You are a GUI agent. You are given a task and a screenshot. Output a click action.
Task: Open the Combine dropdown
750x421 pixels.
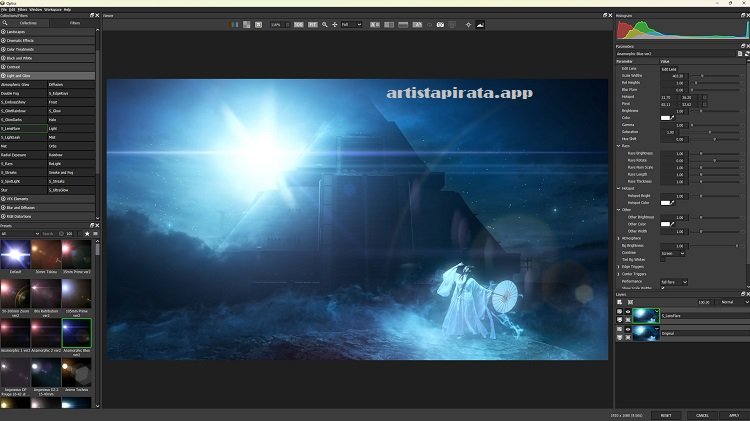[x=673, y=253]
